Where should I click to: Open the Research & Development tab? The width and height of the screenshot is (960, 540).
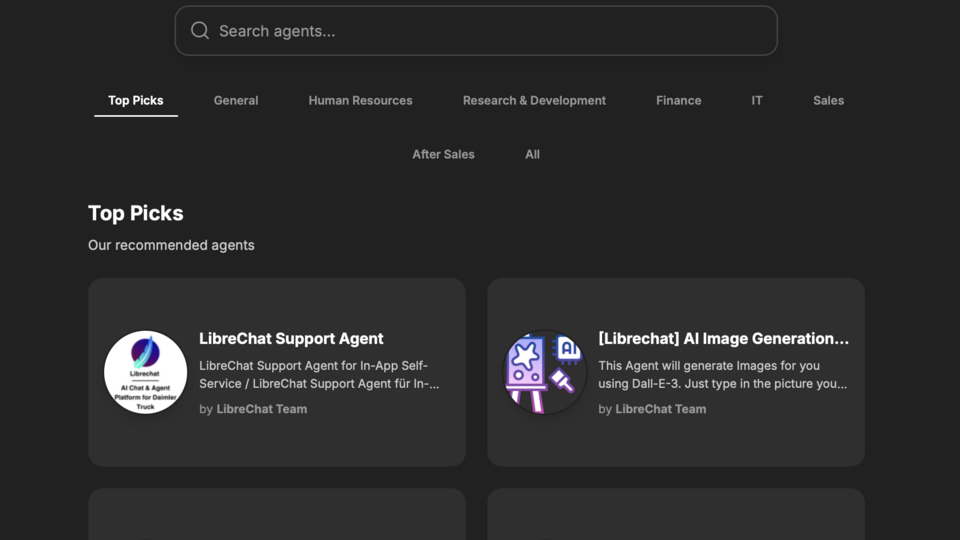(x=534, y=100)
